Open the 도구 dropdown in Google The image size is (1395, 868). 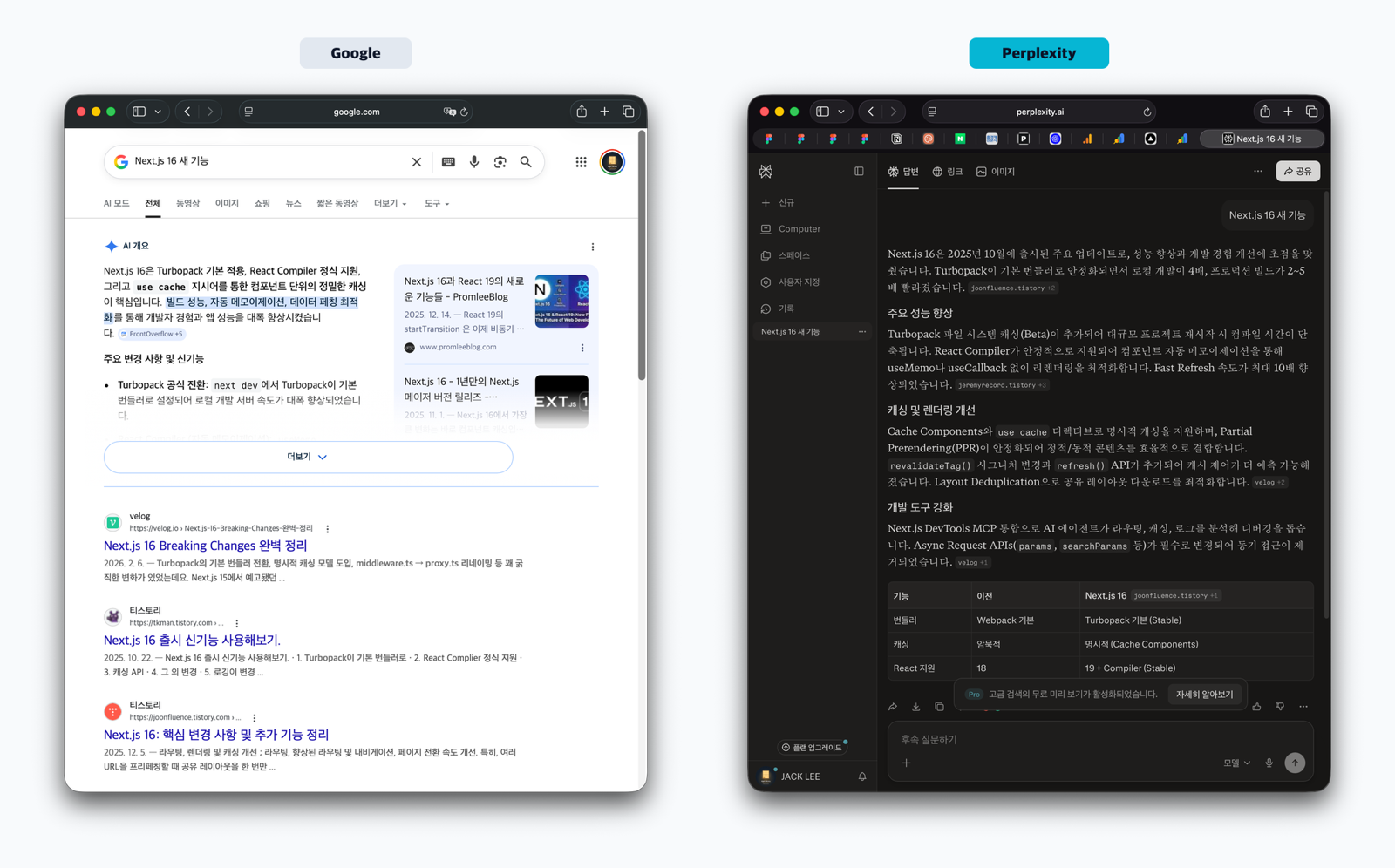pos(437,204)
